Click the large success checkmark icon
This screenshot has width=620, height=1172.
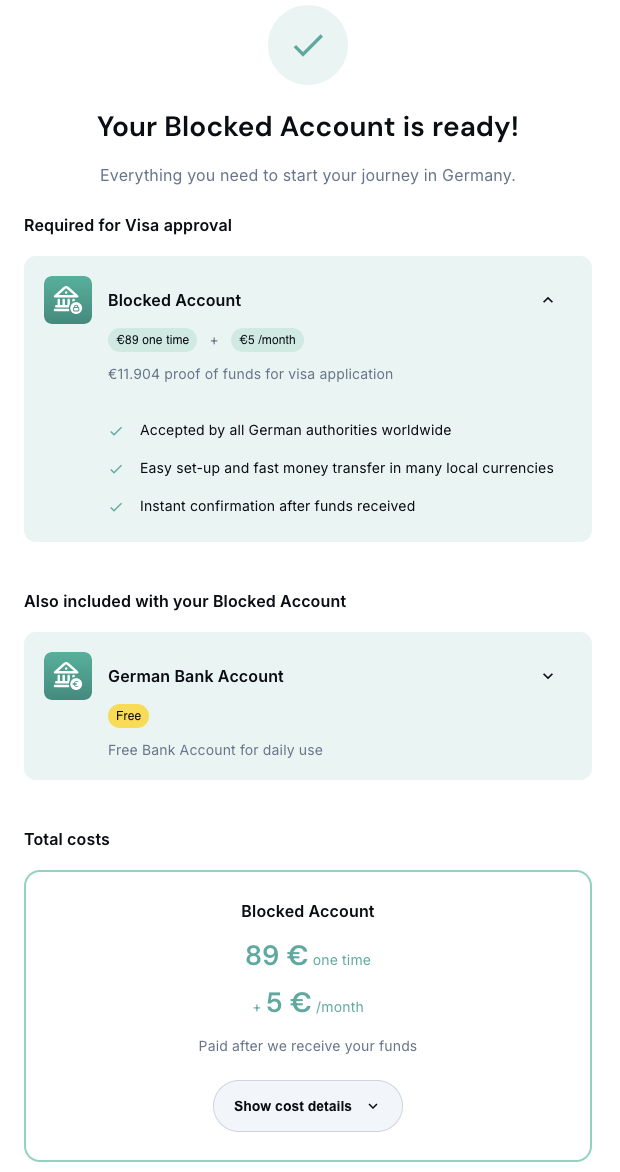[x=308, y=45]
